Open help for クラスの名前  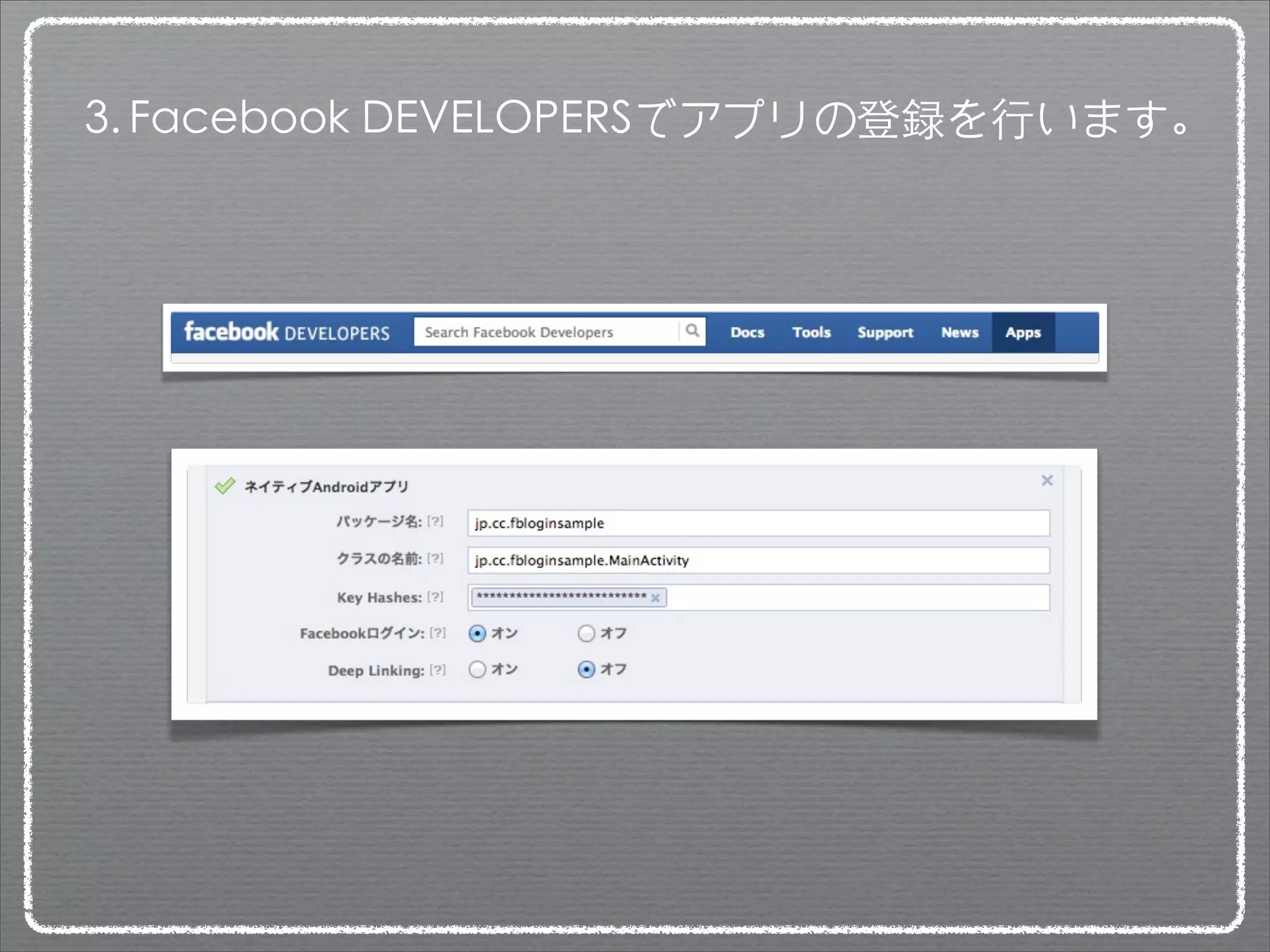[435, 558]
